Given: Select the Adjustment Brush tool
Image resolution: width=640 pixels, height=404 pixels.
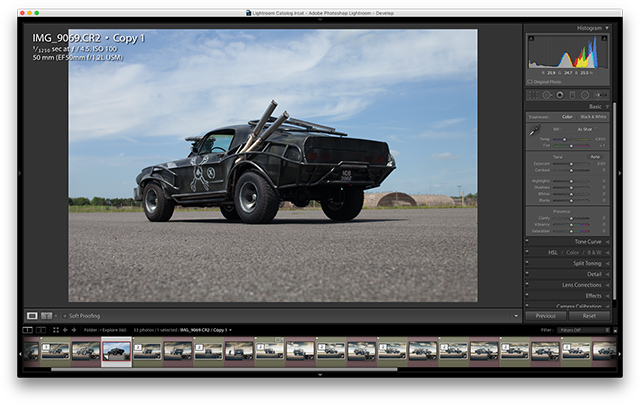Looking at the screenshot, I should [x=599, y=95].
